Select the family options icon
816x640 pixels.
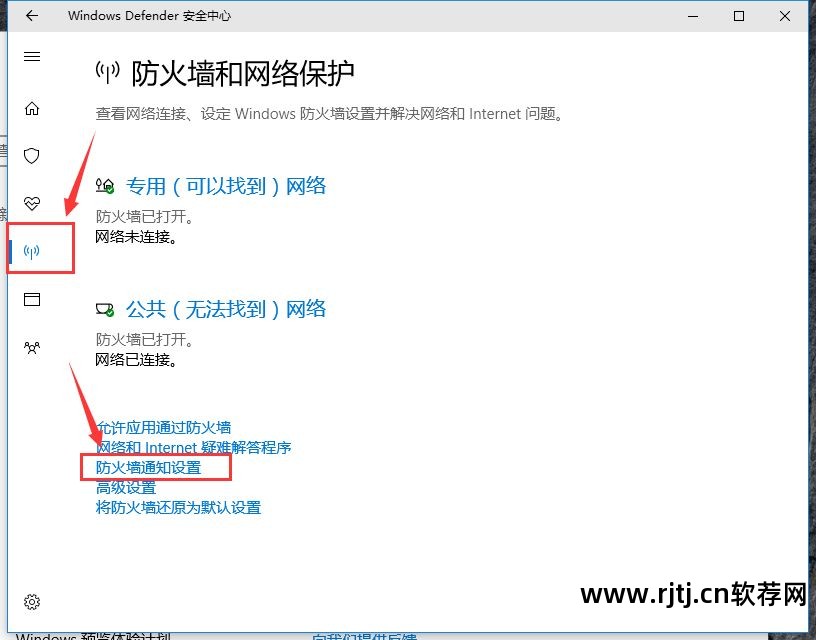tap(31, 347)
